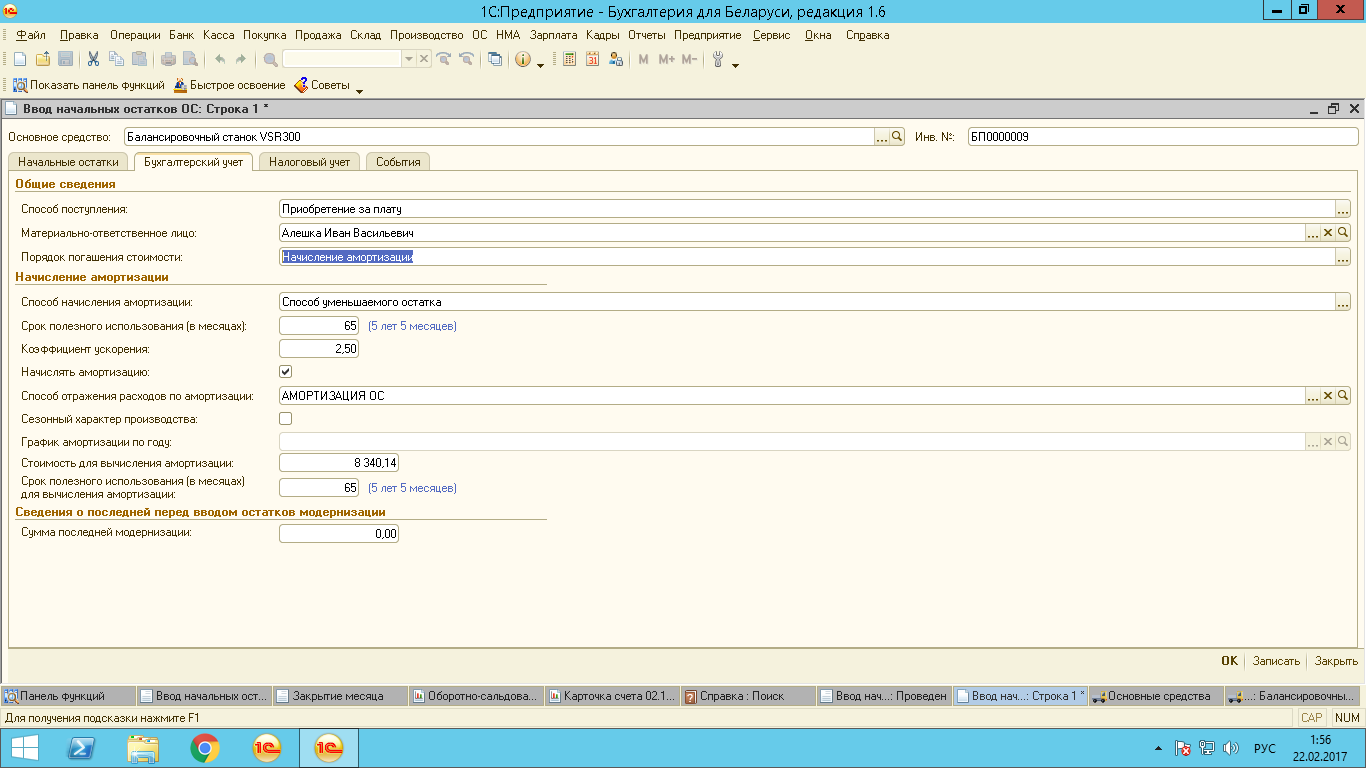Click the scissors Cut icon
This screenshot has height=768, width=1366.
click(x=93, y=59)
